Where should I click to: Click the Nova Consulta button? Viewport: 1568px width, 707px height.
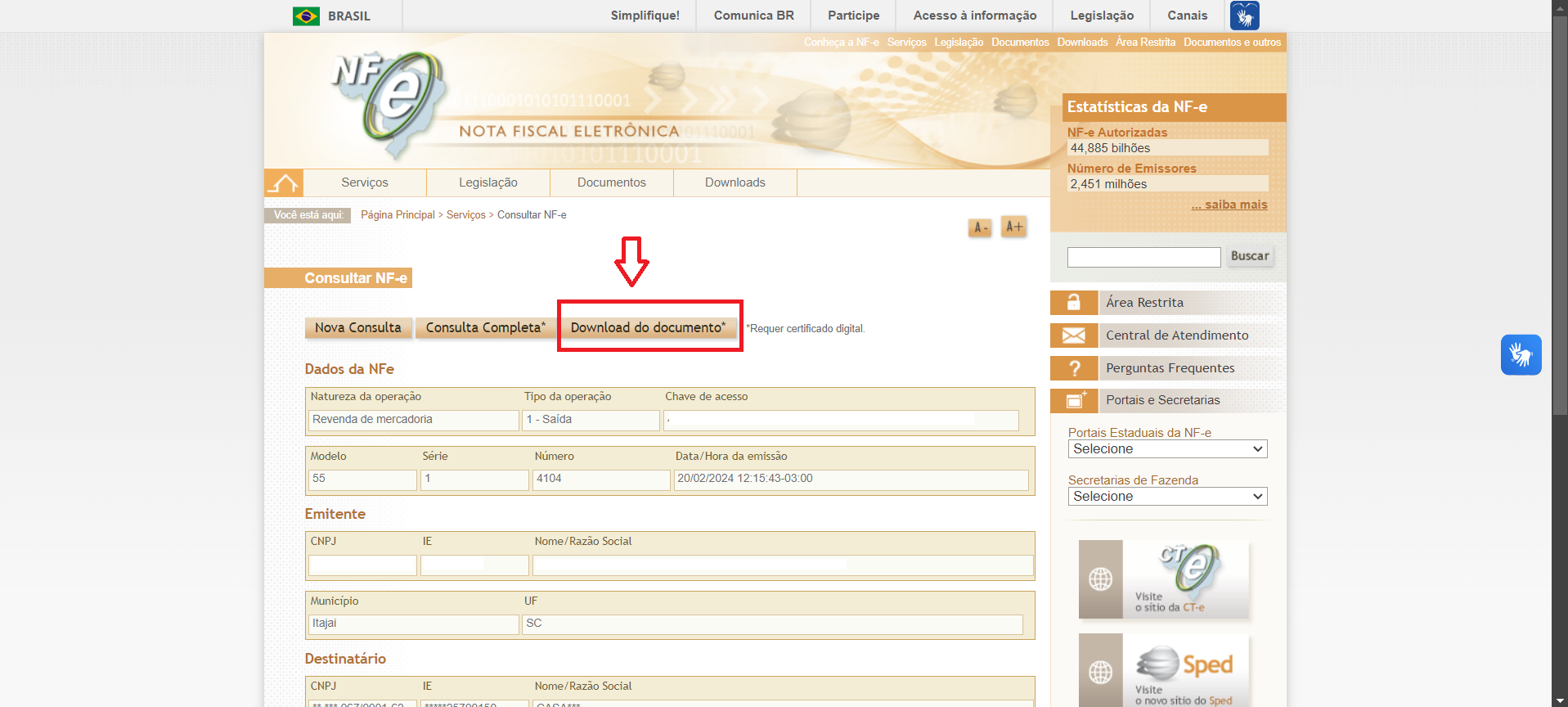point(358,328)
